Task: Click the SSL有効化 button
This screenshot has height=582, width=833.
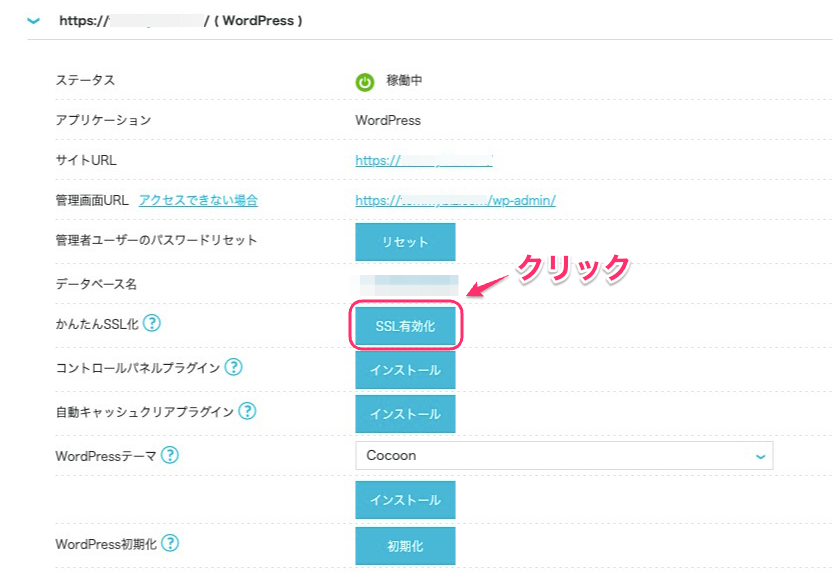Action: [405, 327]
